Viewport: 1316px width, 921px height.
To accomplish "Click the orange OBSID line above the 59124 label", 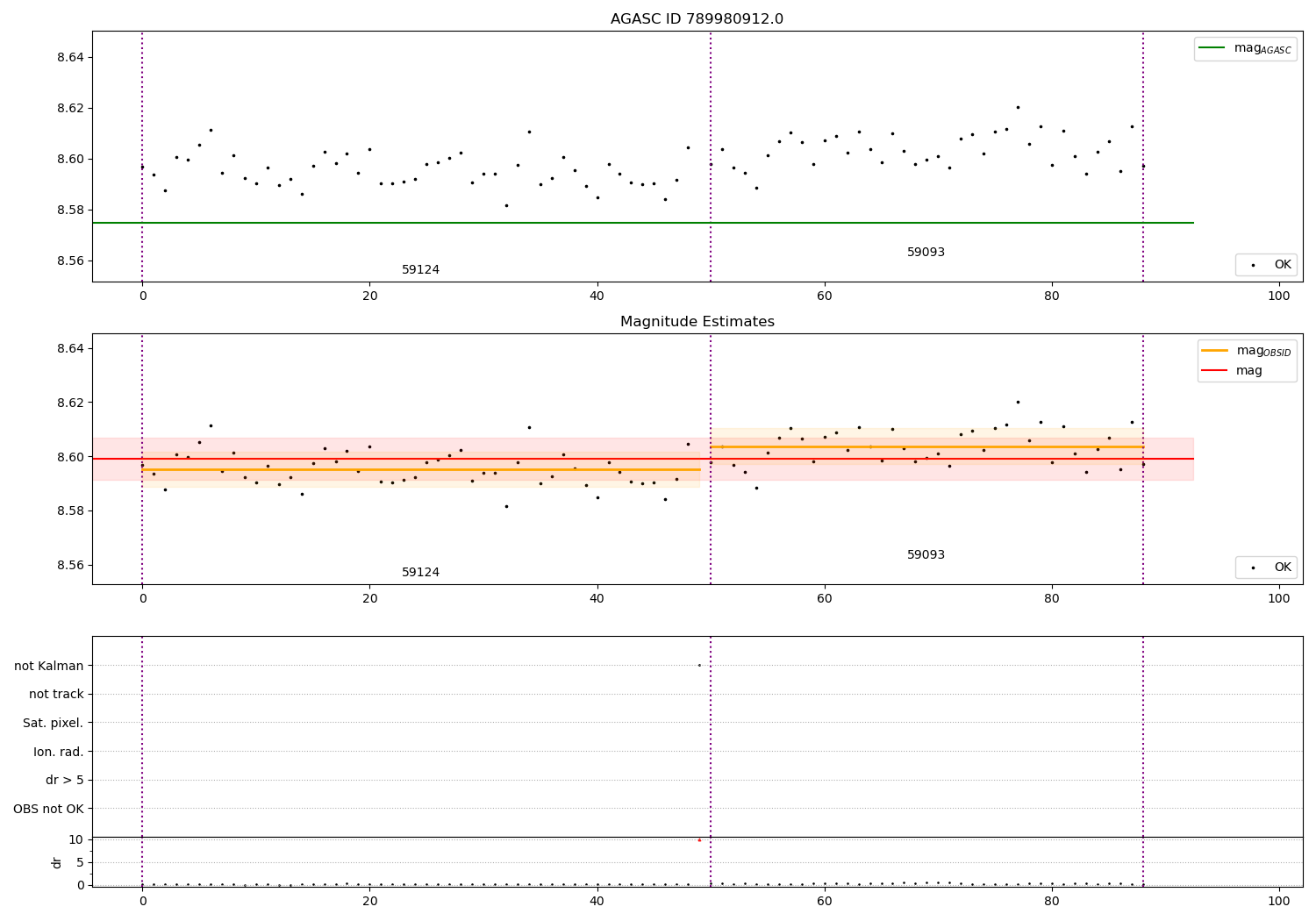I will click(421, 469).
